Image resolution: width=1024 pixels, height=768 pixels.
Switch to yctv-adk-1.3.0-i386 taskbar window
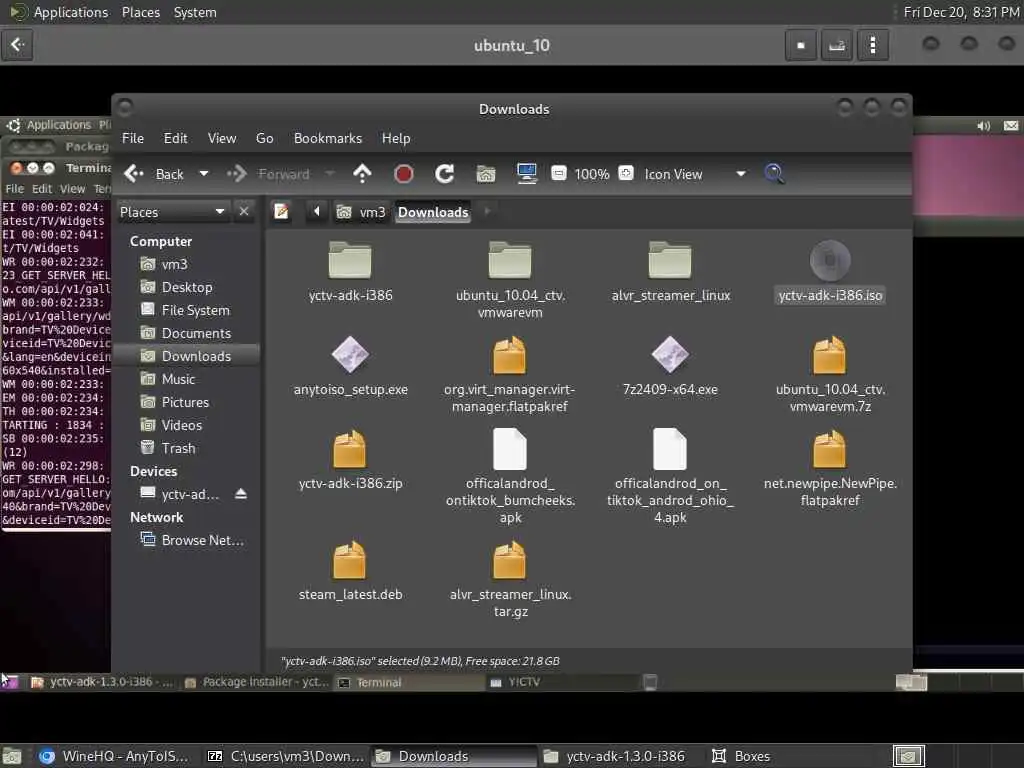[x=615, y=756]
